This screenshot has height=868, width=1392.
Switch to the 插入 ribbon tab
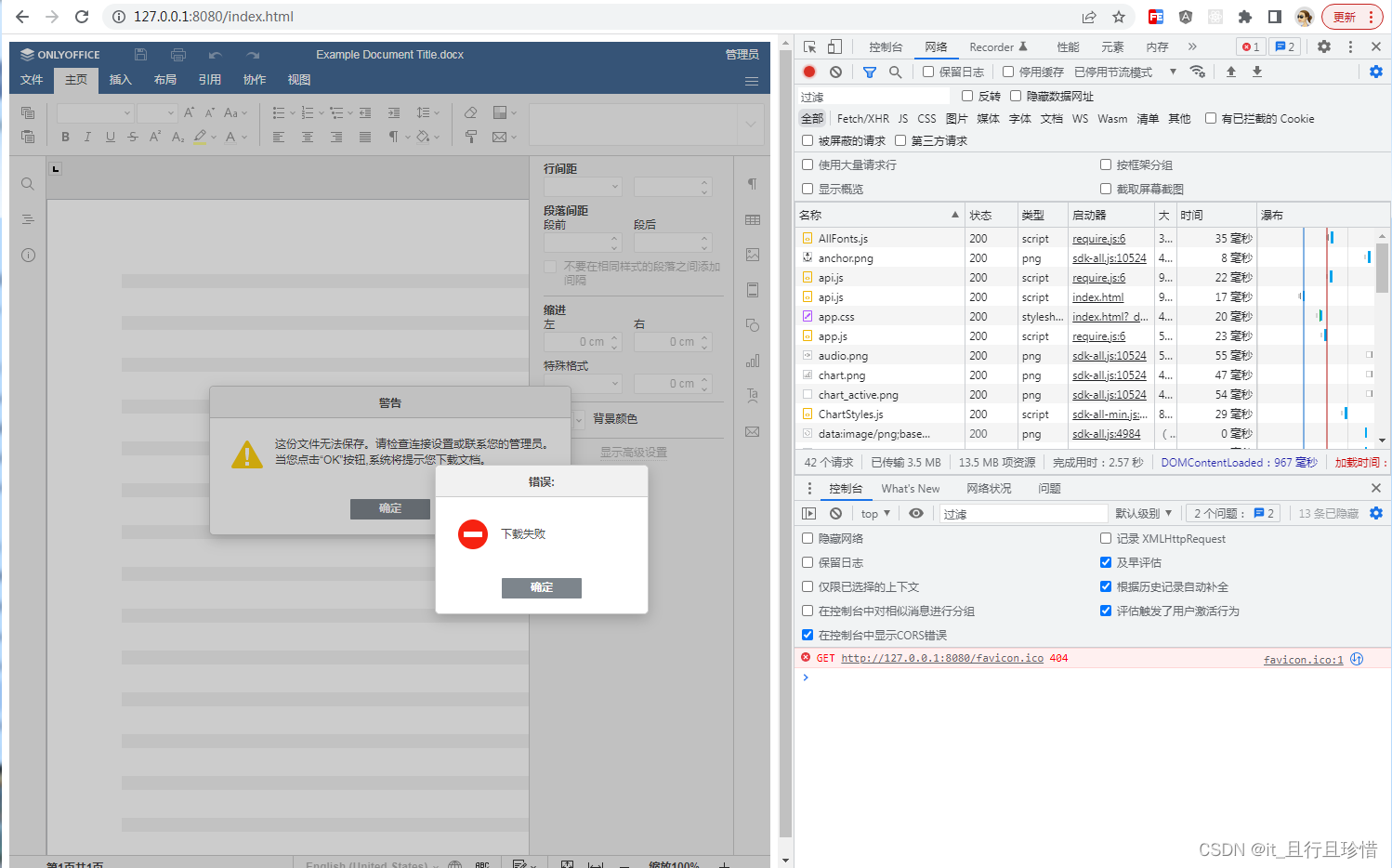tap(119, 80)
